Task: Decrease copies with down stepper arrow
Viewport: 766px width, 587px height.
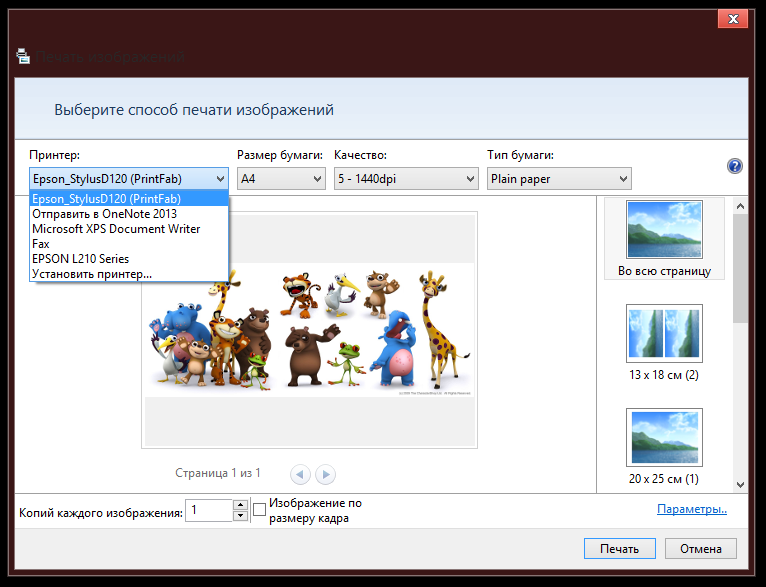Action: pyautogui.click(x=240, y=516)
